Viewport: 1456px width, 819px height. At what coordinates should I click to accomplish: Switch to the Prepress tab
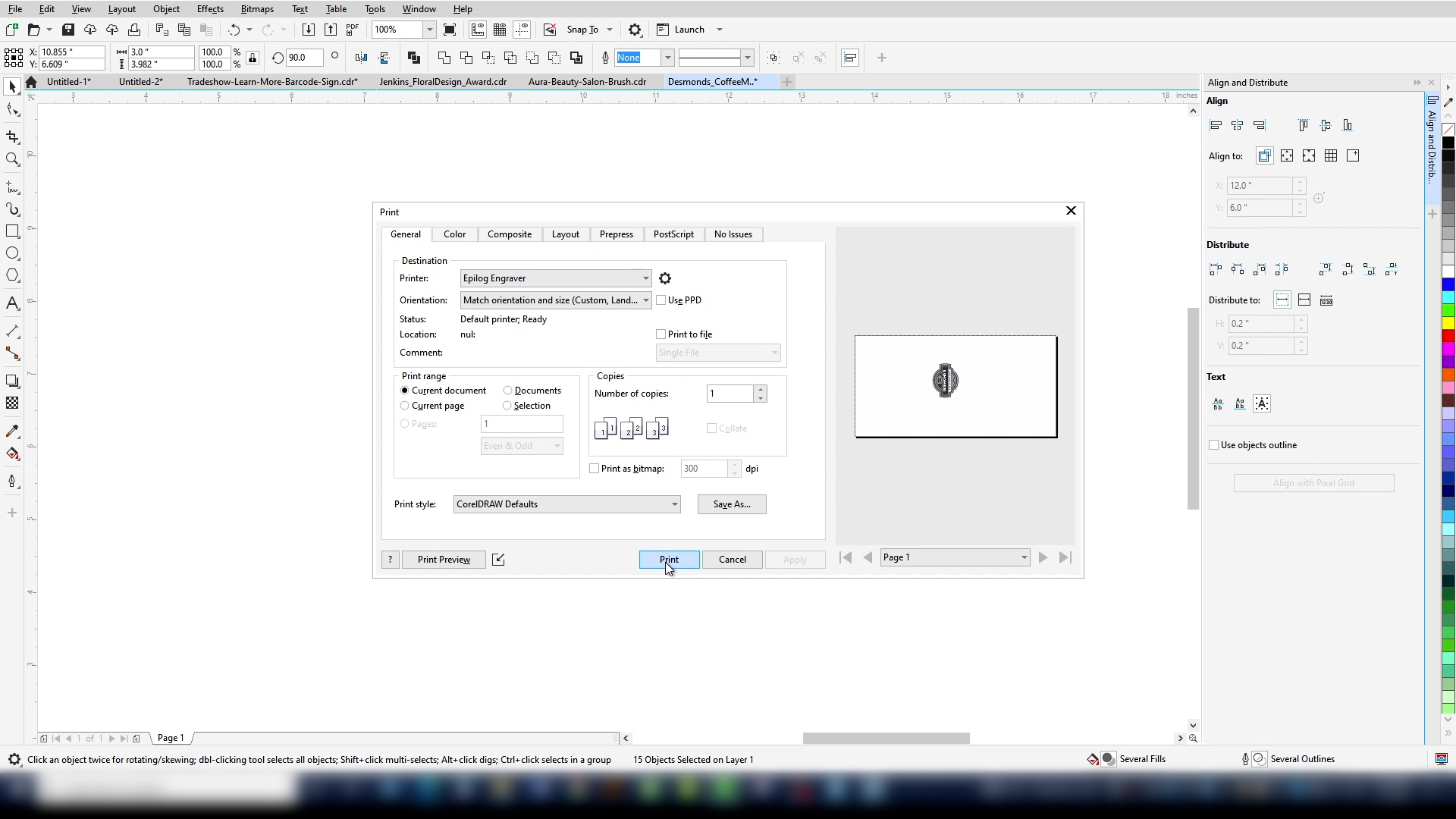point(616,234)
